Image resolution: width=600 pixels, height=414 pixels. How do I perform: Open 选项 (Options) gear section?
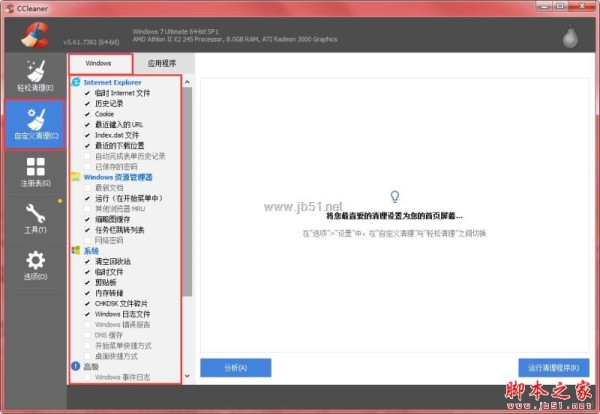coord(35,265)
